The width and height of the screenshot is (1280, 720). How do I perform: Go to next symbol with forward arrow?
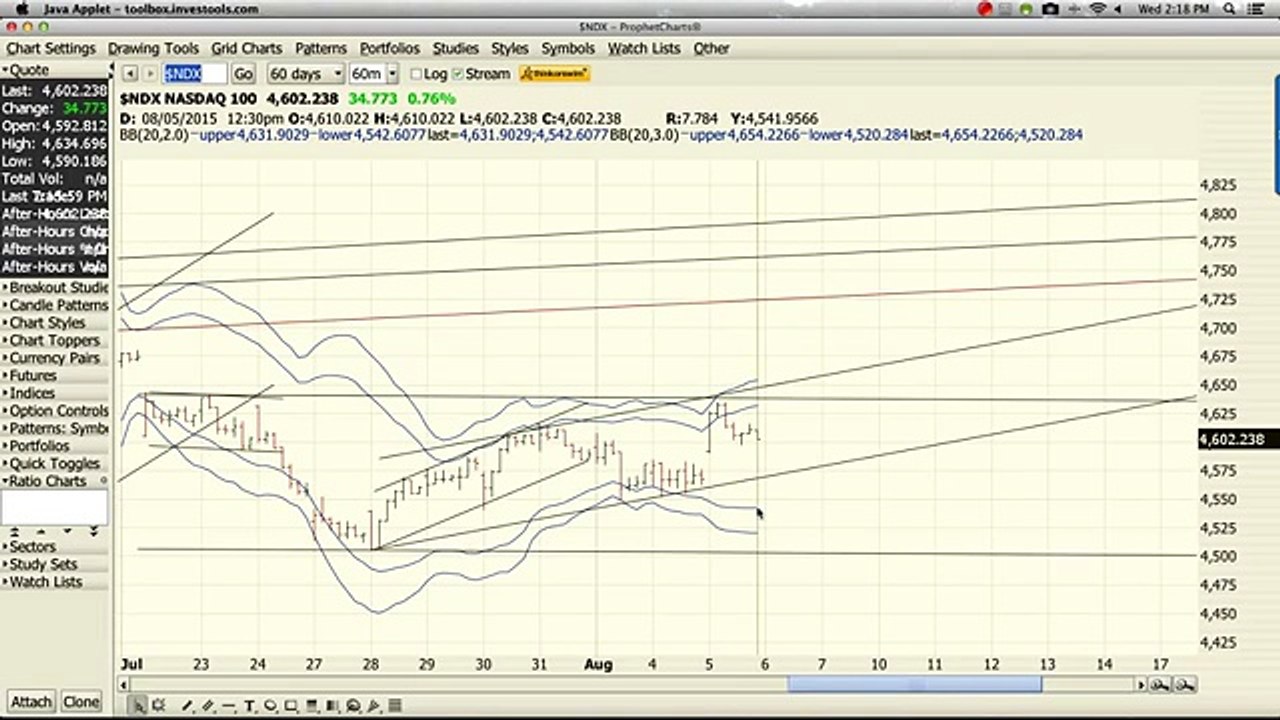150,74
